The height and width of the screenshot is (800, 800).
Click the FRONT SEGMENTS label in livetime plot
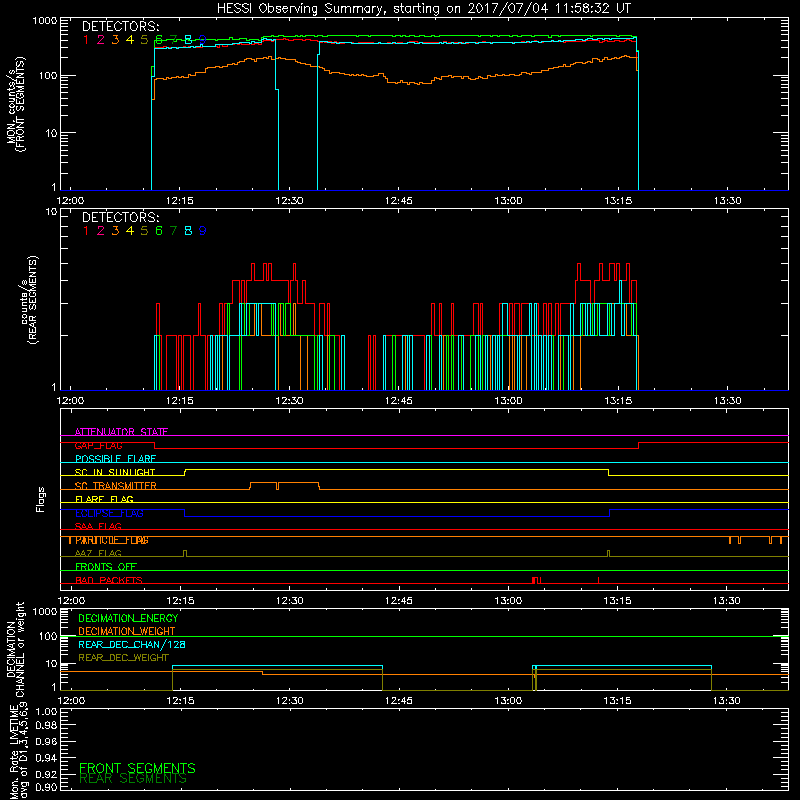137,768
